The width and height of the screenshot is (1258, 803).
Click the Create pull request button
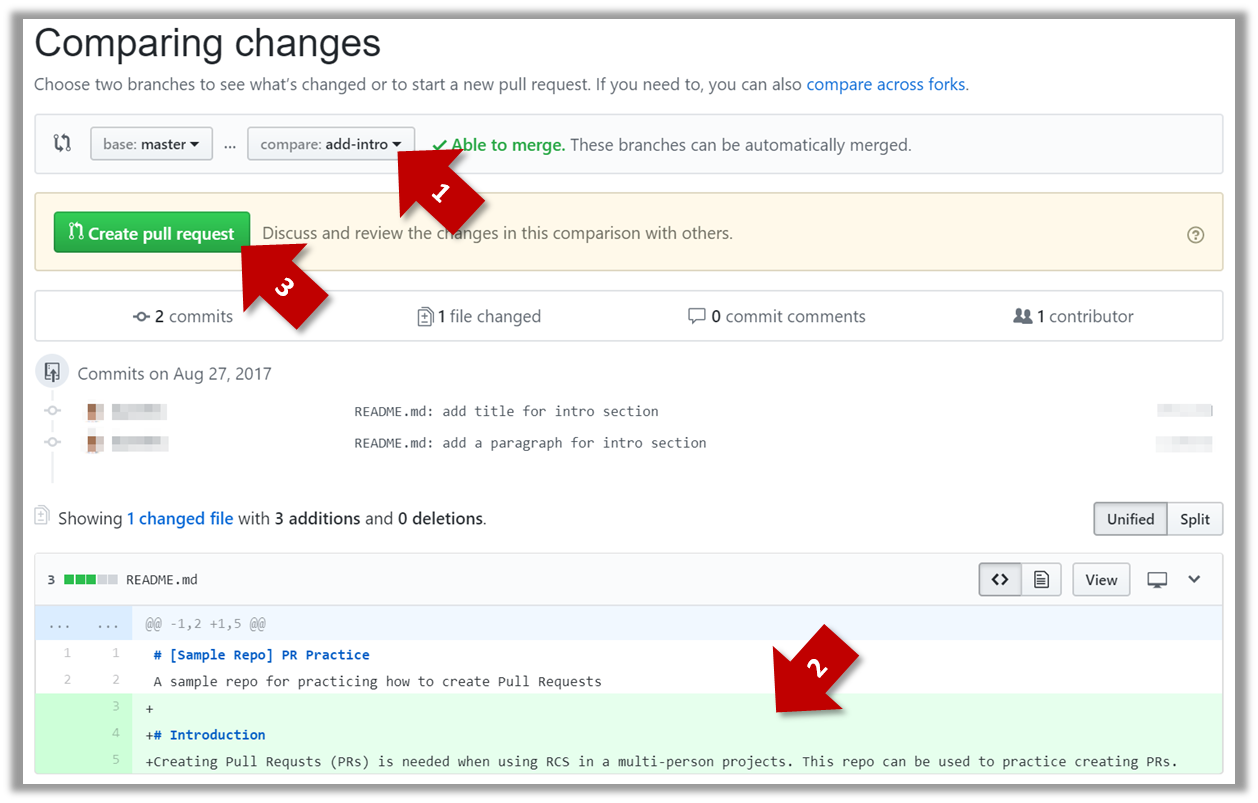pos(151,233)
